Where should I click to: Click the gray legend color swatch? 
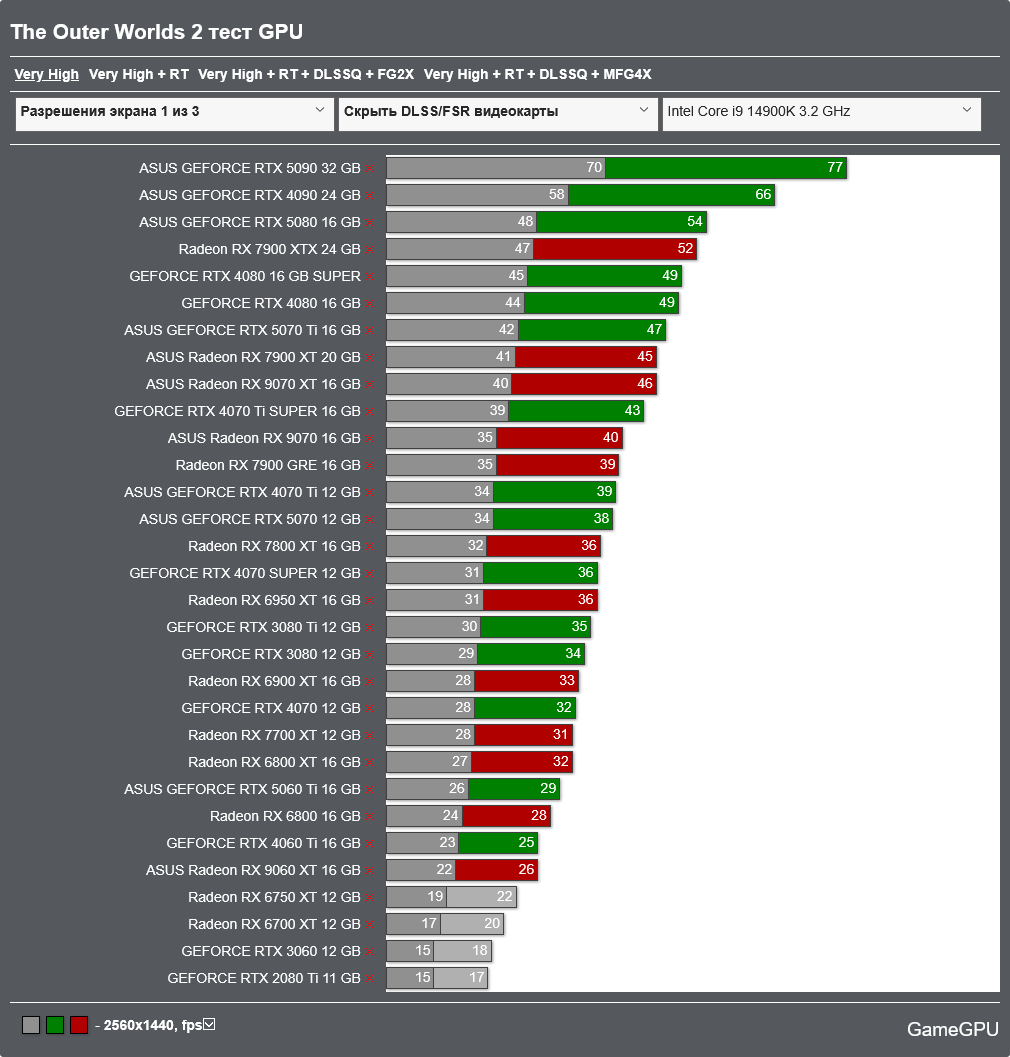31,1025
